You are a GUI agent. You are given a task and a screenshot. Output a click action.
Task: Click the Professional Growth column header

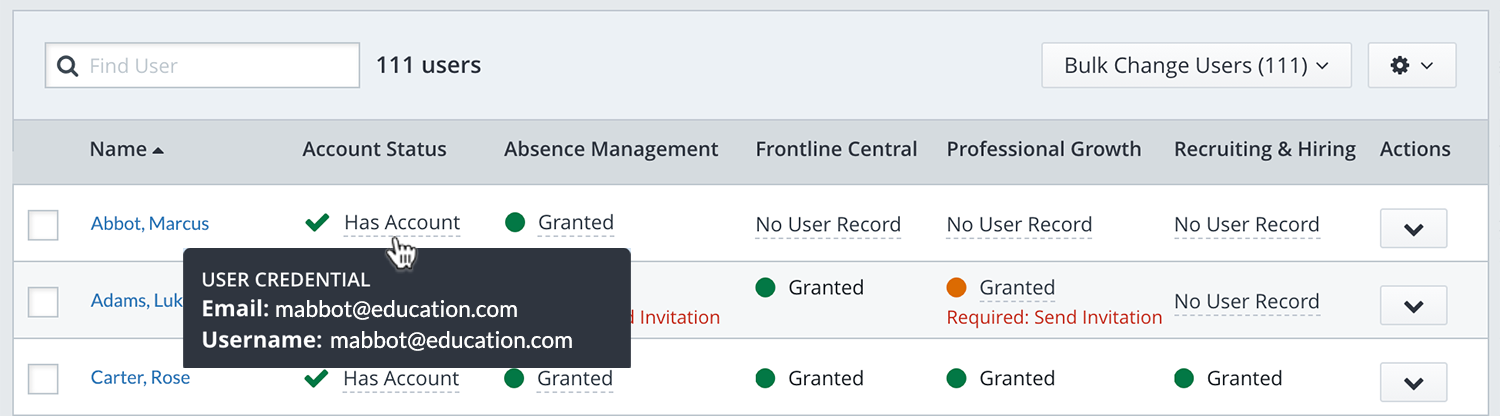(x=1043, y=149)
